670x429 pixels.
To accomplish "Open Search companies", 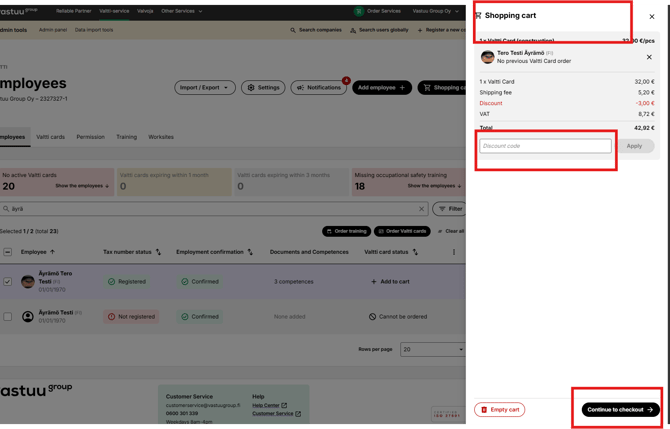I will [316, 30].
